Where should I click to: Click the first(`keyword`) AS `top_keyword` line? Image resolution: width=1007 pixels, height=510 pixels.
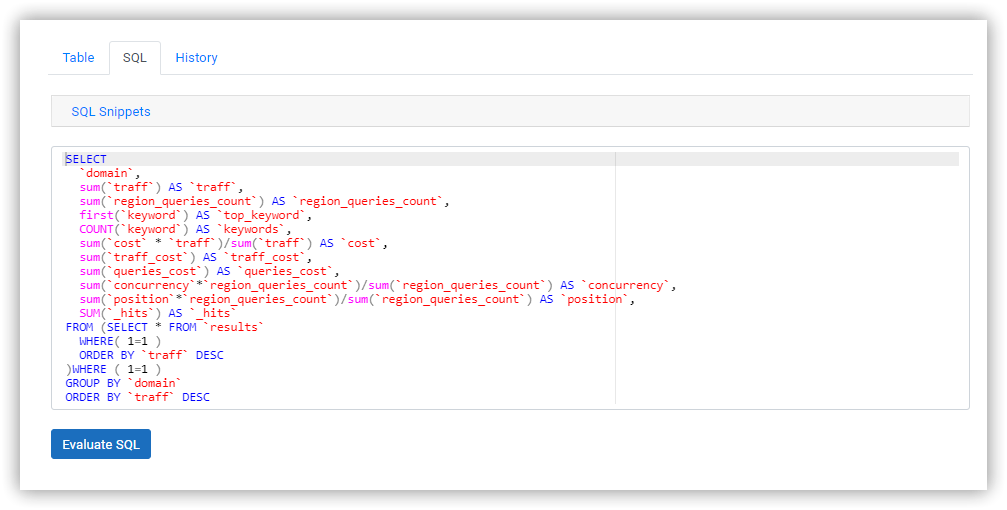click(196, 215)
